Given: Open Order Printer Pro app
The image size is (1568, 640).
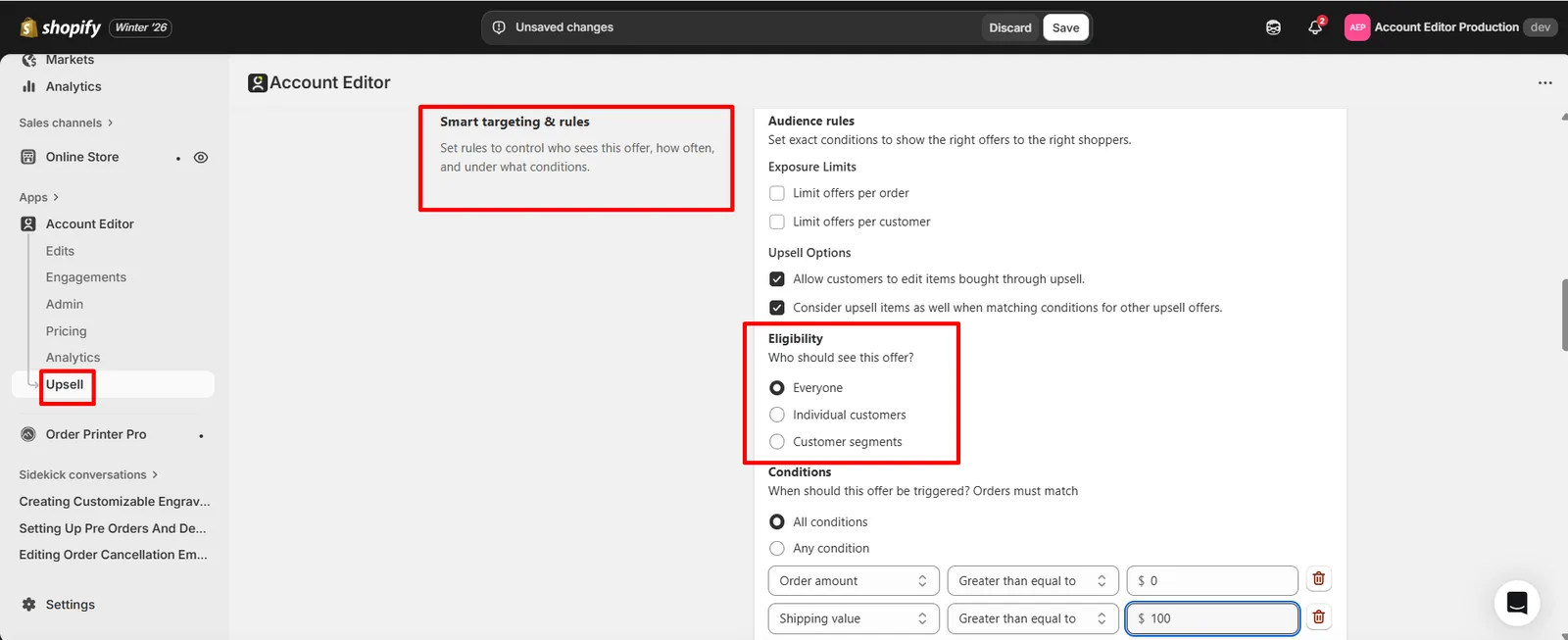Looking at the screenshot, I should (96, 434).
